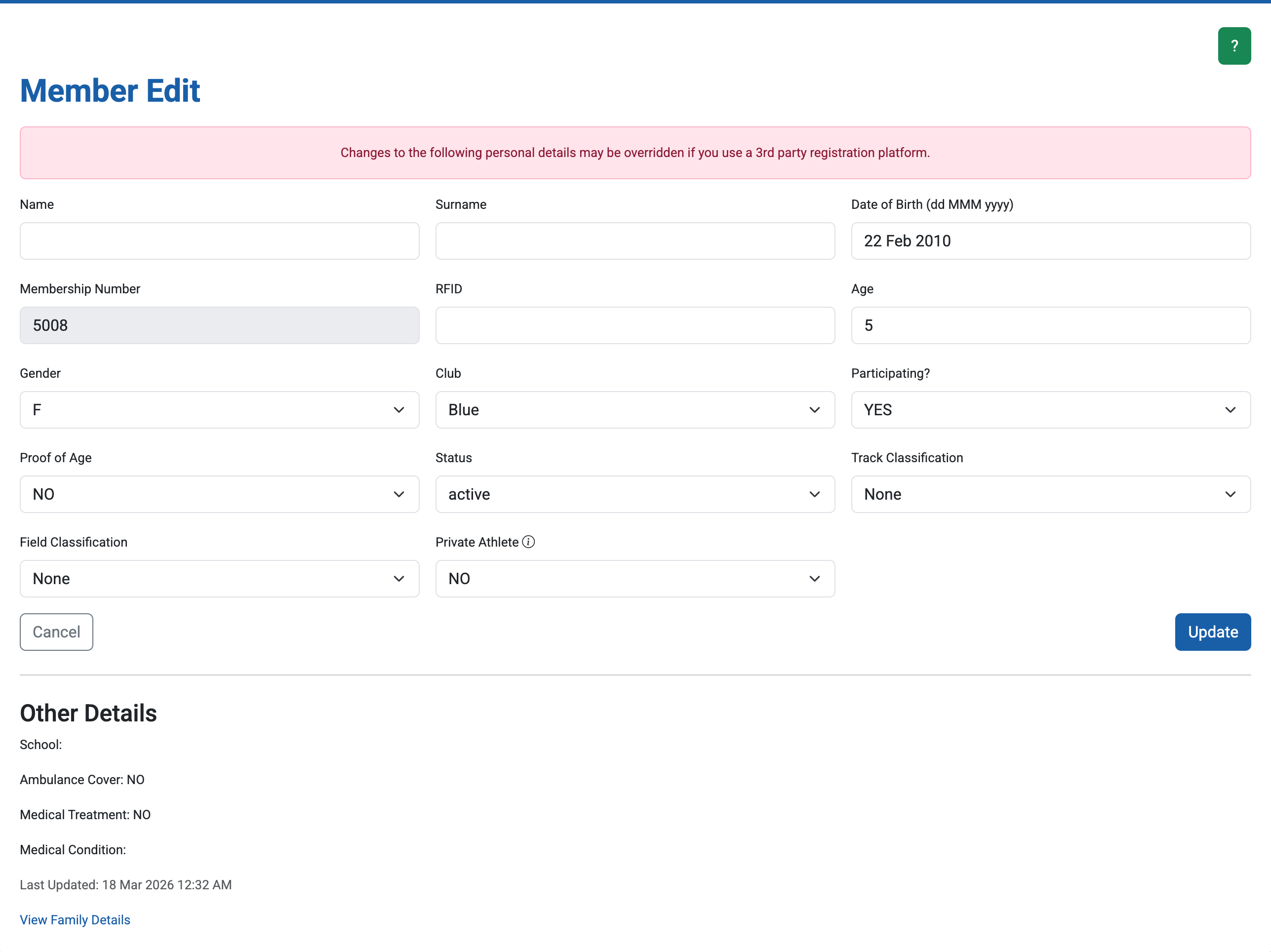Open the Field Classification dropdown
1271x952 pixels.
pos(220,579)
